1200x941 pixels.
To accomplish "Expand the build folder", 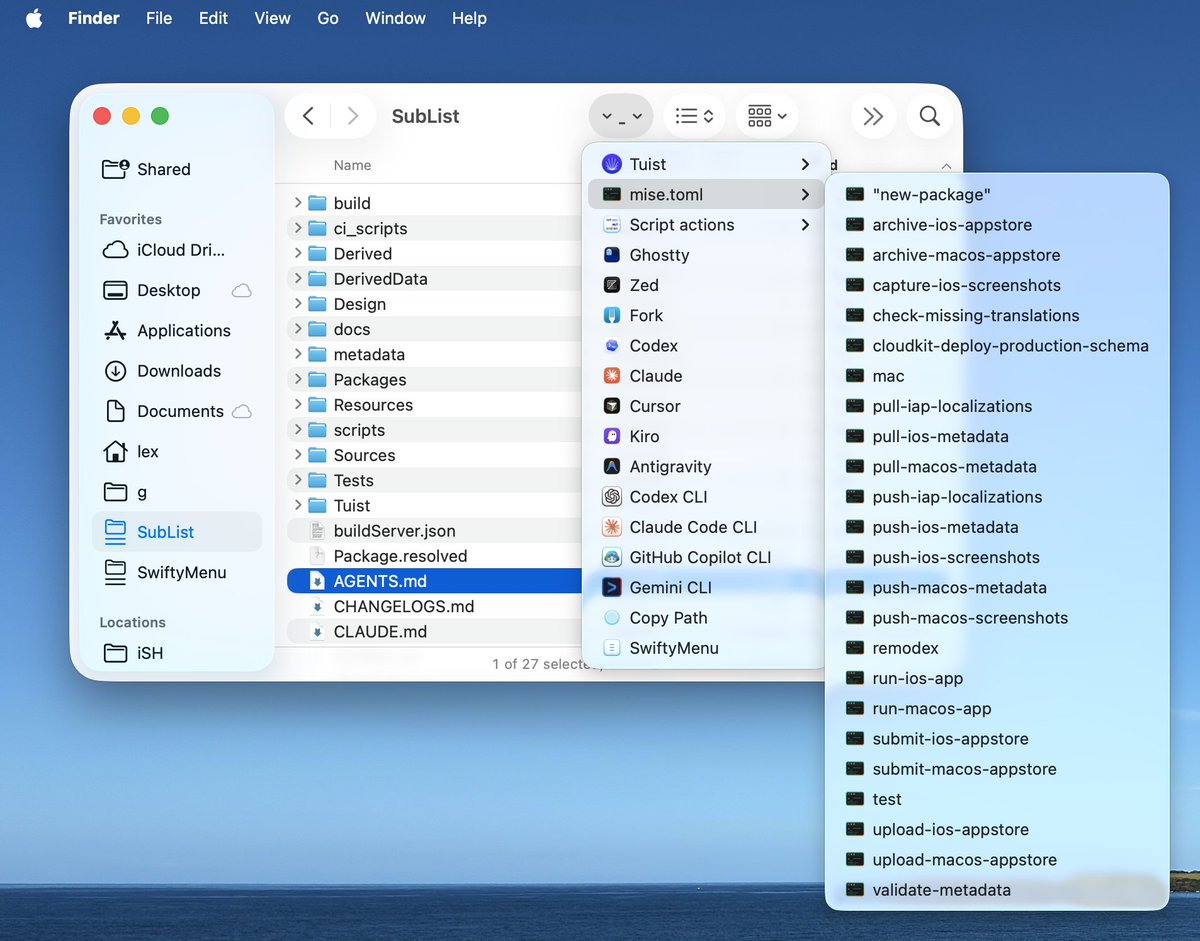I will click(297, 203).
